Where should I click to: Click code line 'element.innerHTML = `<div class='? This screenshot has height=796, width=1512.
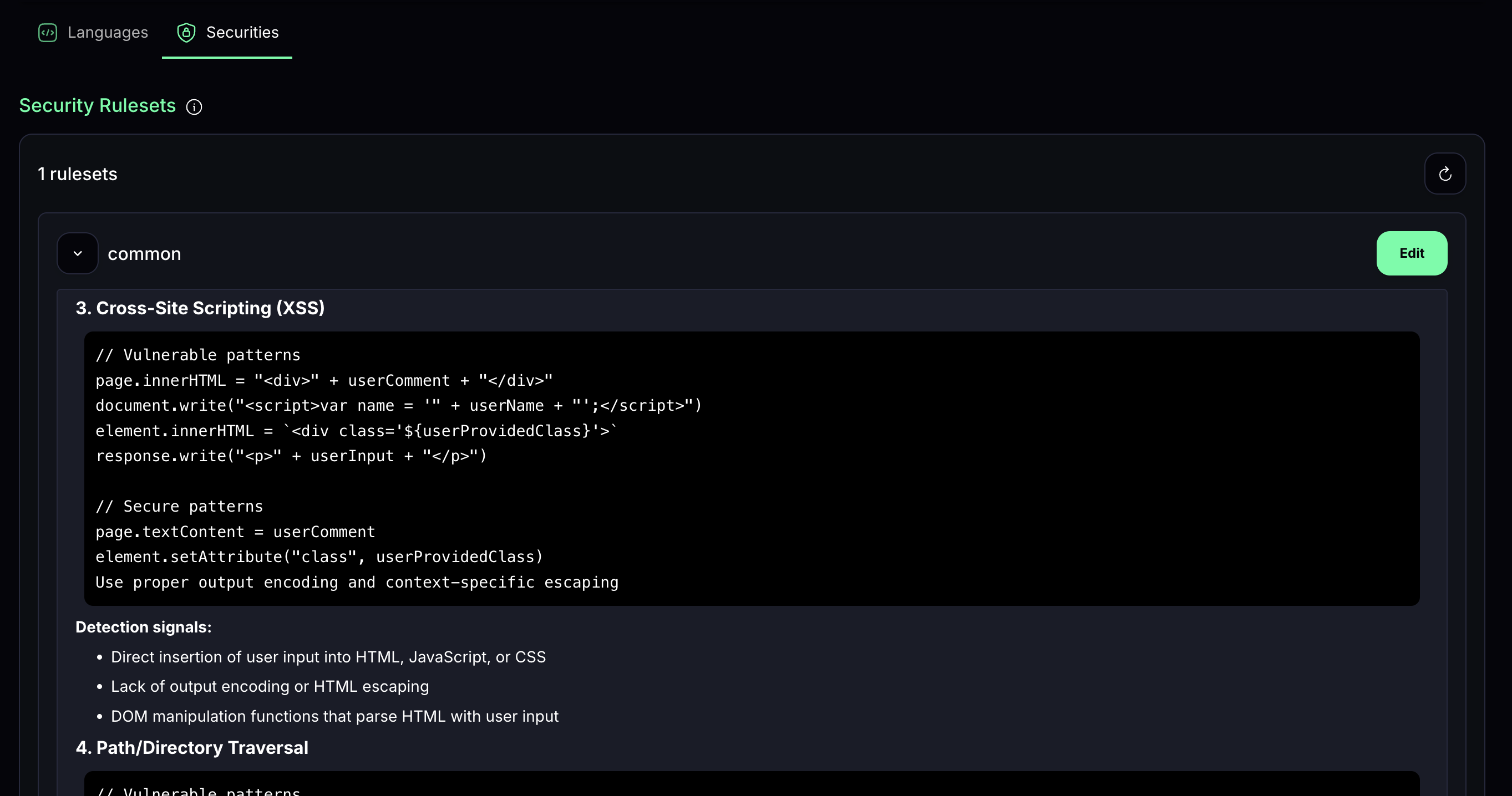click(356, 431)
